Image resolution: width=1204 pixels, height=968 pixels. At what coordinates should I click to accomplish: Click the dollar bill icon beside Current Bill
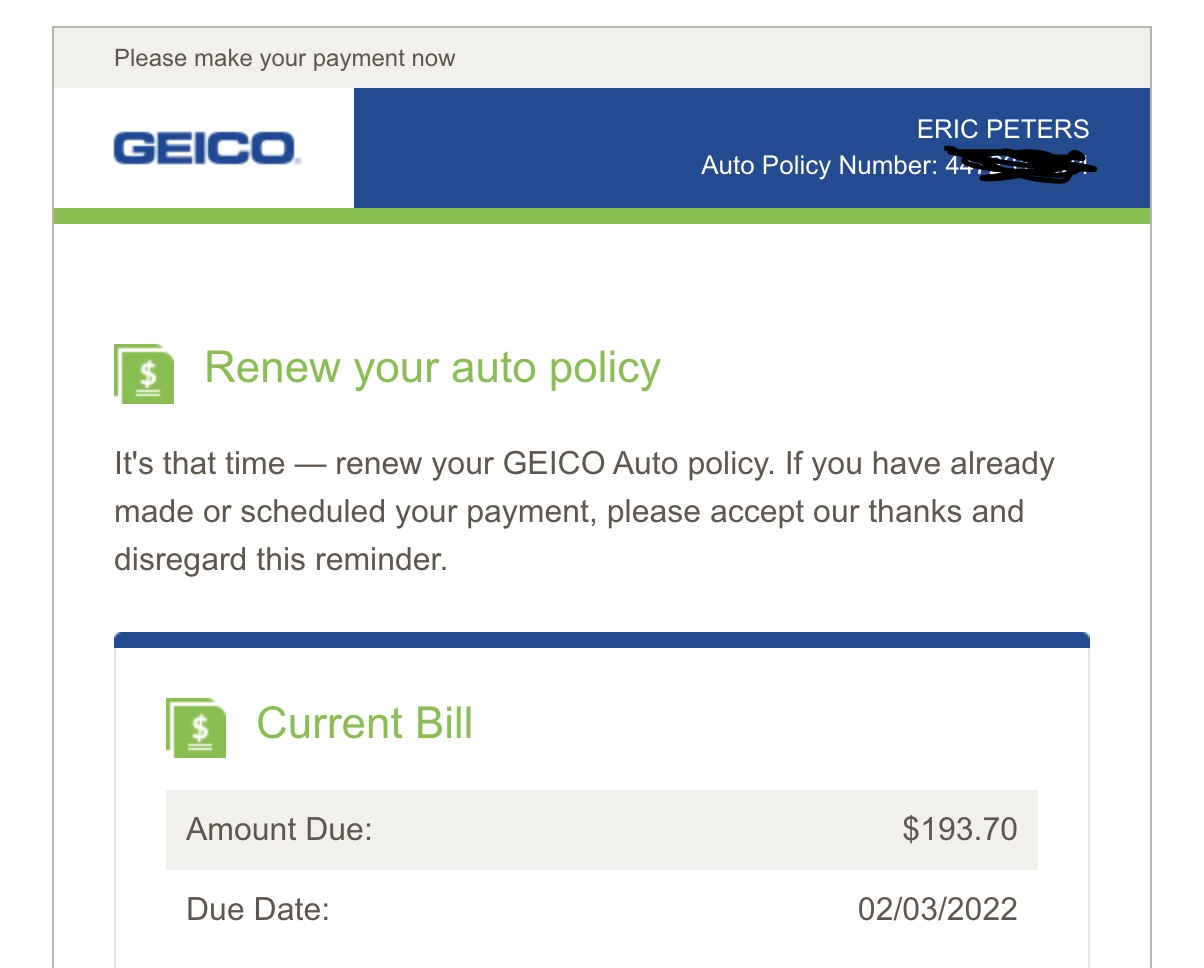click(196, 727)
